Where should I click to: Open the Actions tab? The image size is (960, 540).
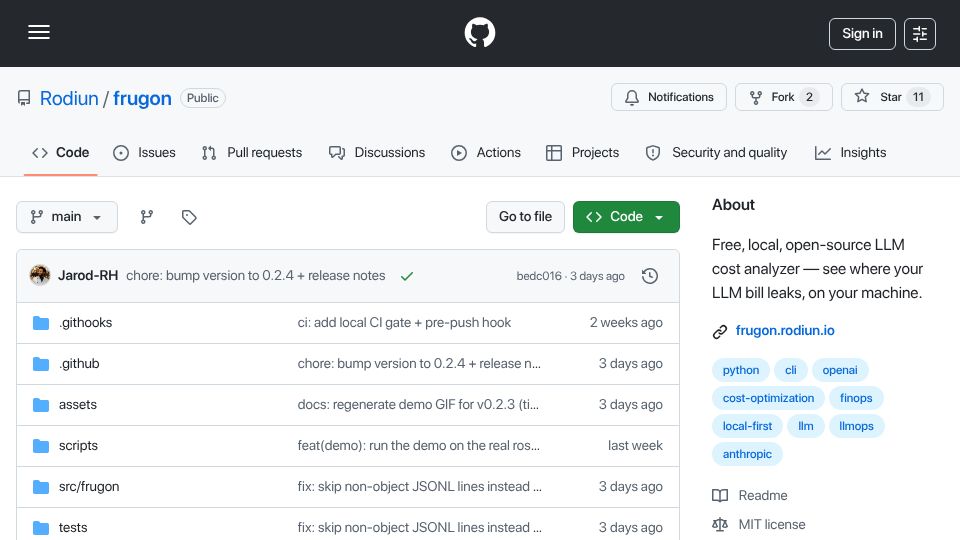486,152
